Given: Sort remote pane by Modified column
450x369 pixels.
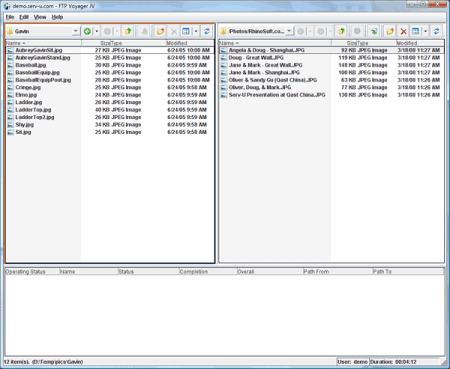Looking at the screenshot, I should pyautogui.click(x=420, y=43).
